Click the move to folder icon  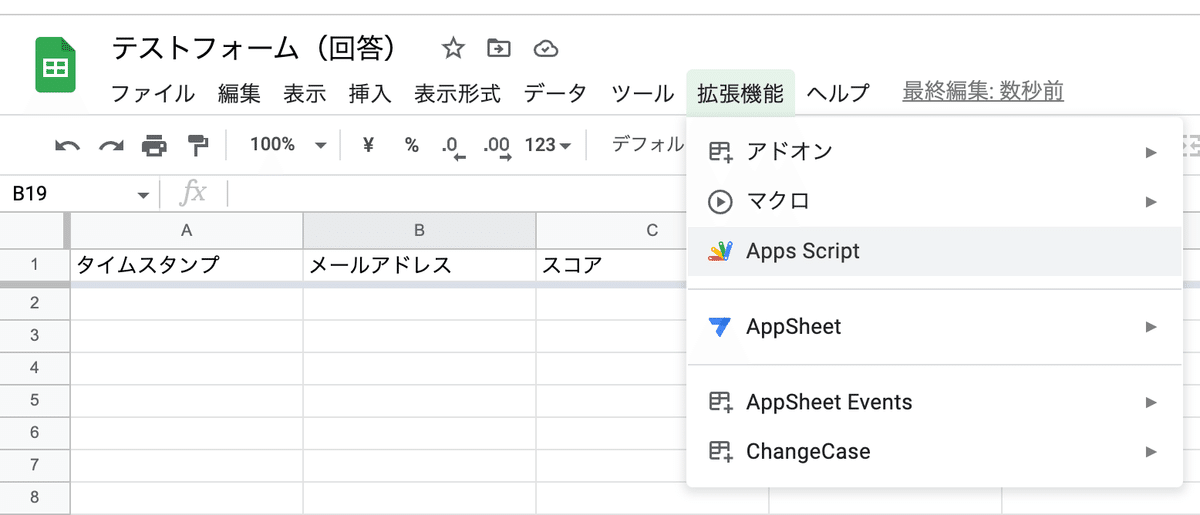click(498, 48)
